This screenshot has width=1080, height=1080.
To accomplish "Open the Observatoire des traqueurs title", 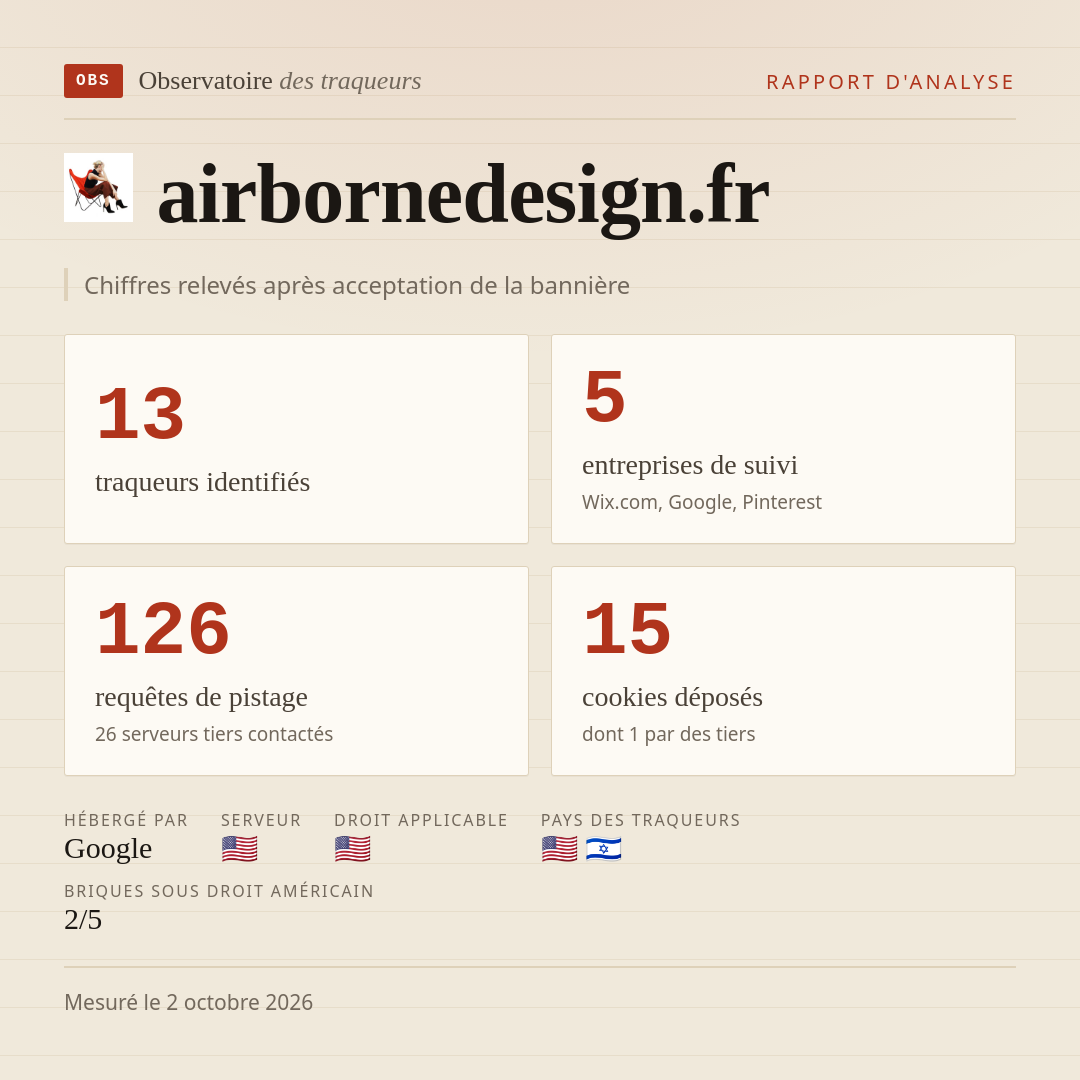I will click(x=280, y=81).
